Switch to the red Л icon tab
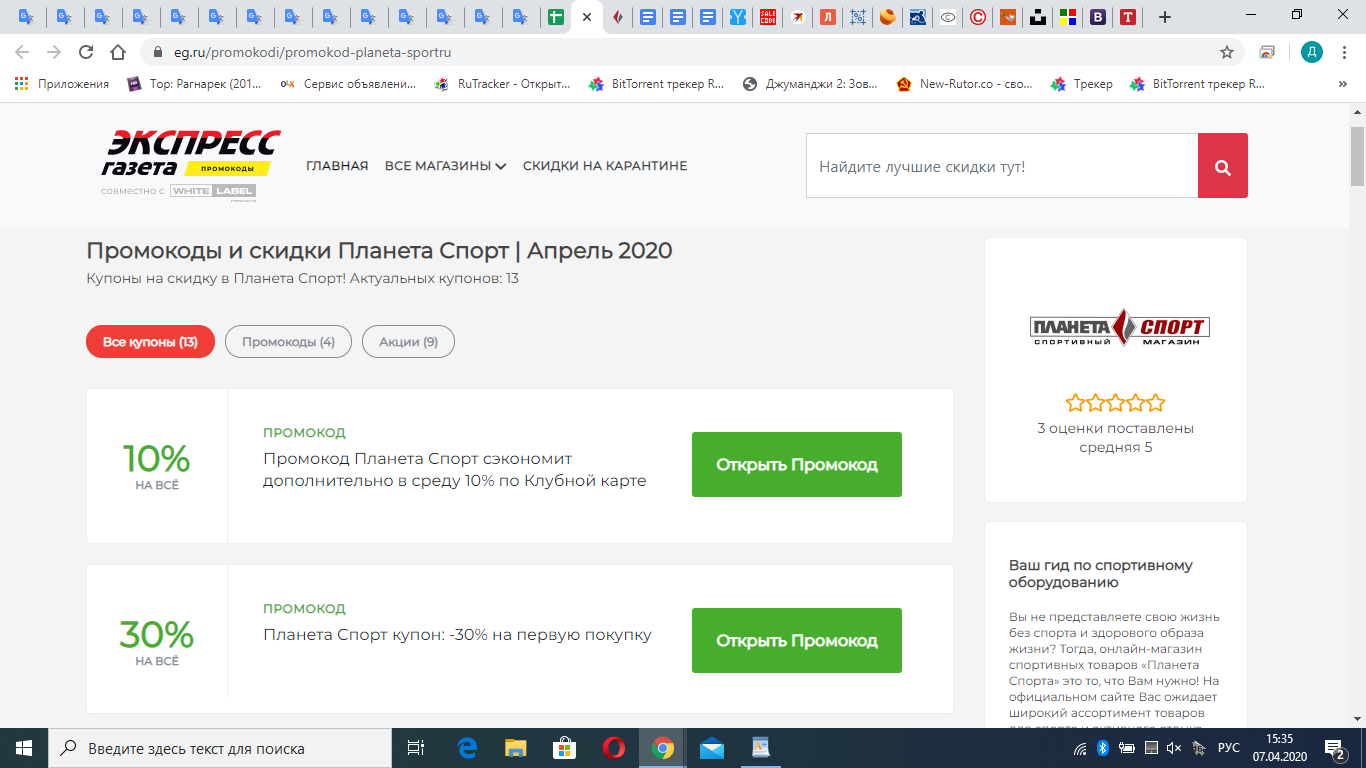The height and width of the screenshot is (768, 1366). (x=828, y=17)
